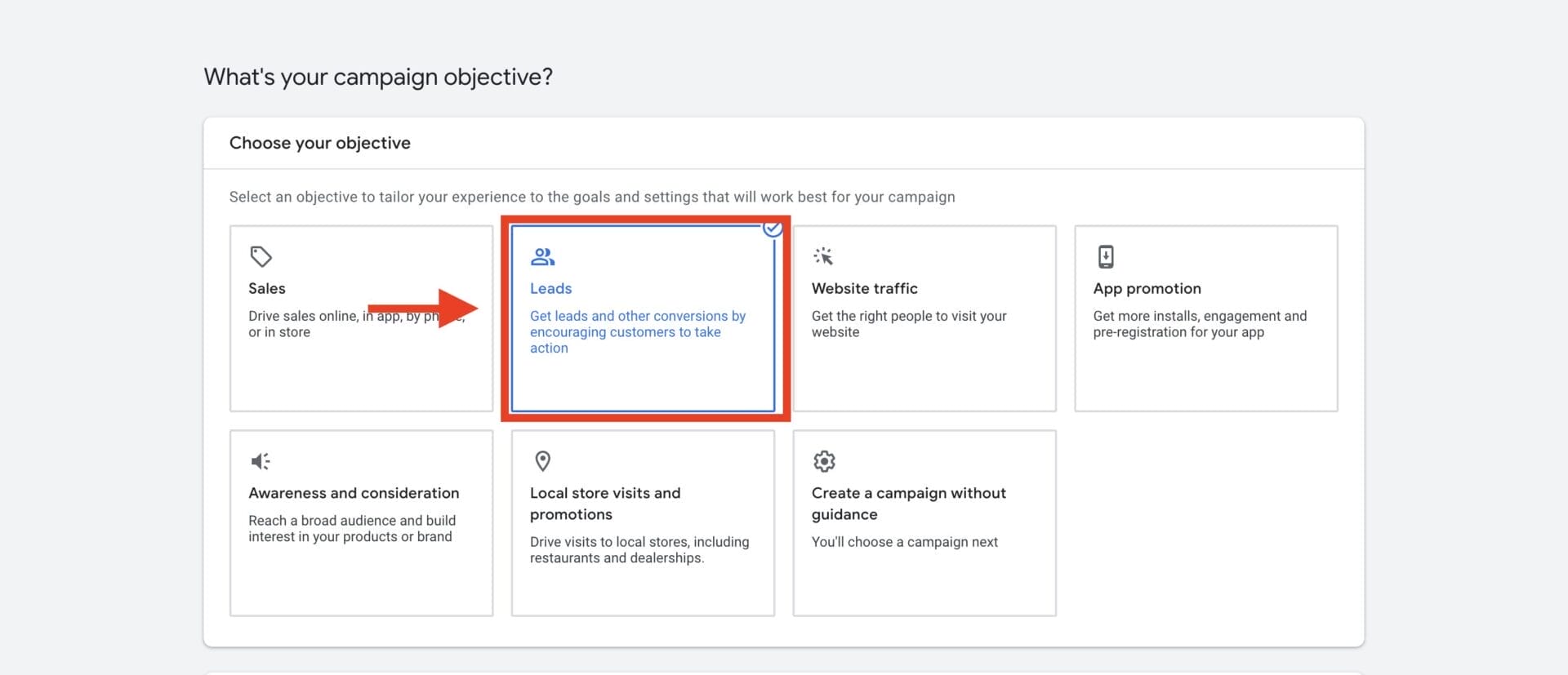The image size is (1568, 675).
Task: Click the Leads people icon
Action: pos(542,257)
